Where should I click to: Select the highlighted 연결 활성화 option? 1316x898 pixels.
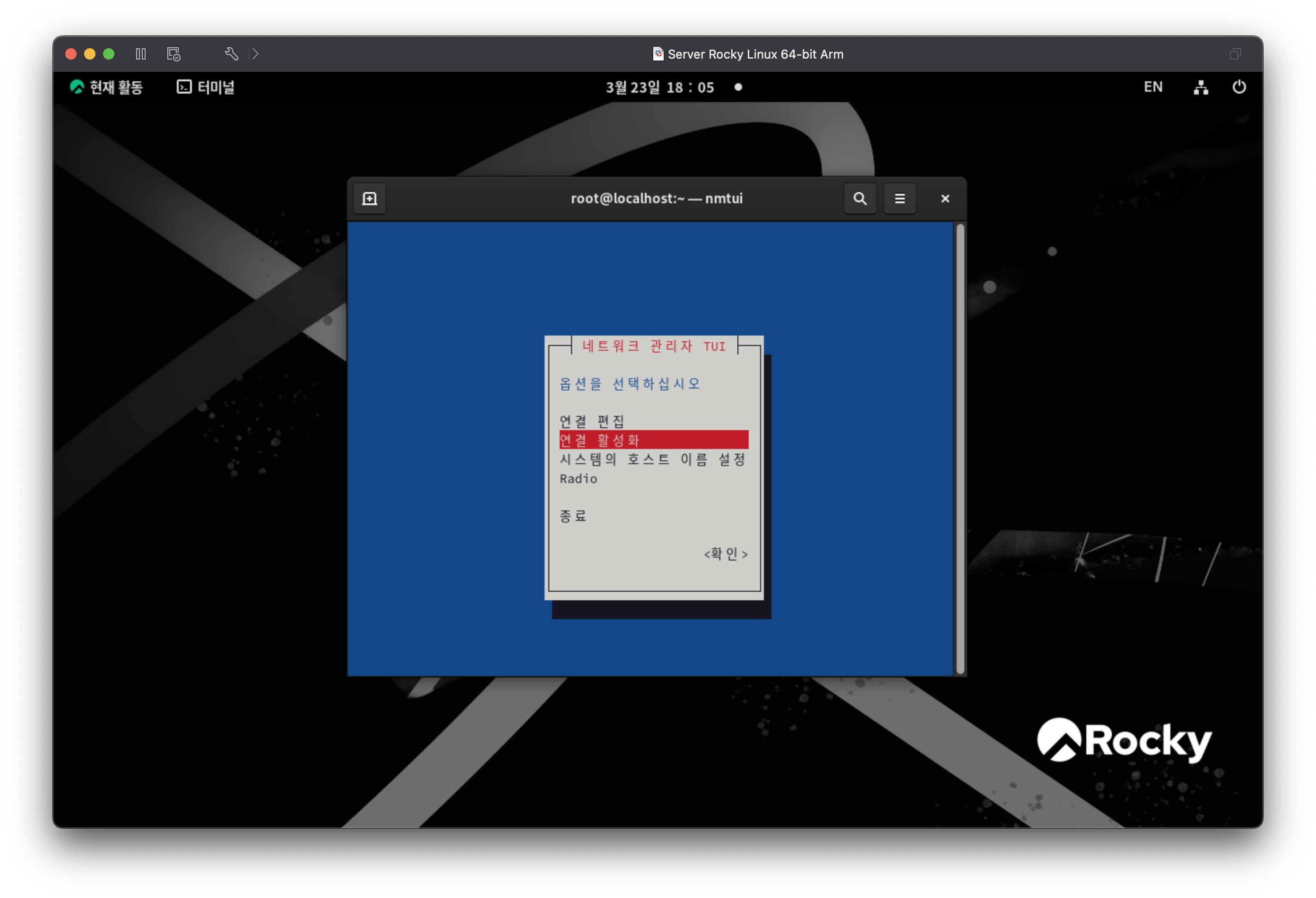pyautogui.click(x=653, y=440)
